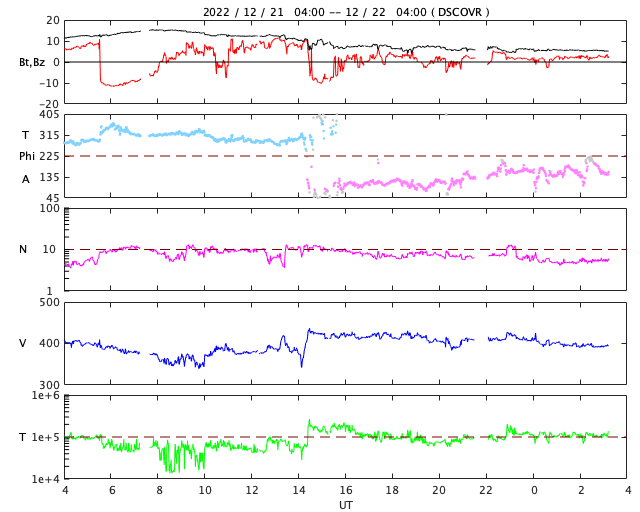Click the '1e+6' temperature tick label
Screen dimensions: 640x512
click(46, 395)
